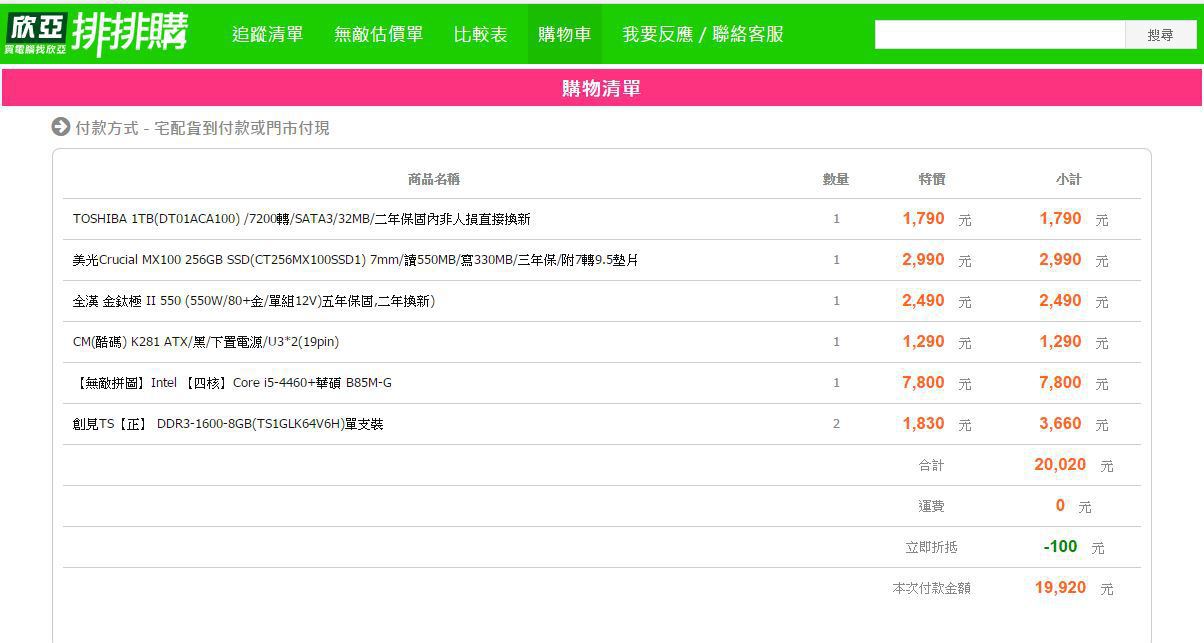Open the 追蹤清單 menu
The image size is (1204, 643).
268,34
